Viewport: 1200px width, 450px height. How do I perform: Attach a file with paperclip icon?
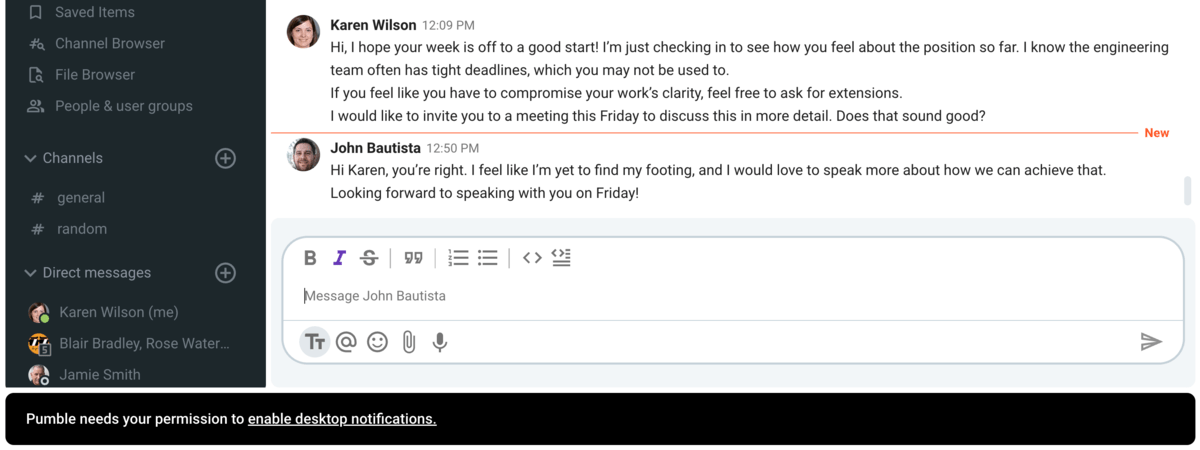point(408,342)
